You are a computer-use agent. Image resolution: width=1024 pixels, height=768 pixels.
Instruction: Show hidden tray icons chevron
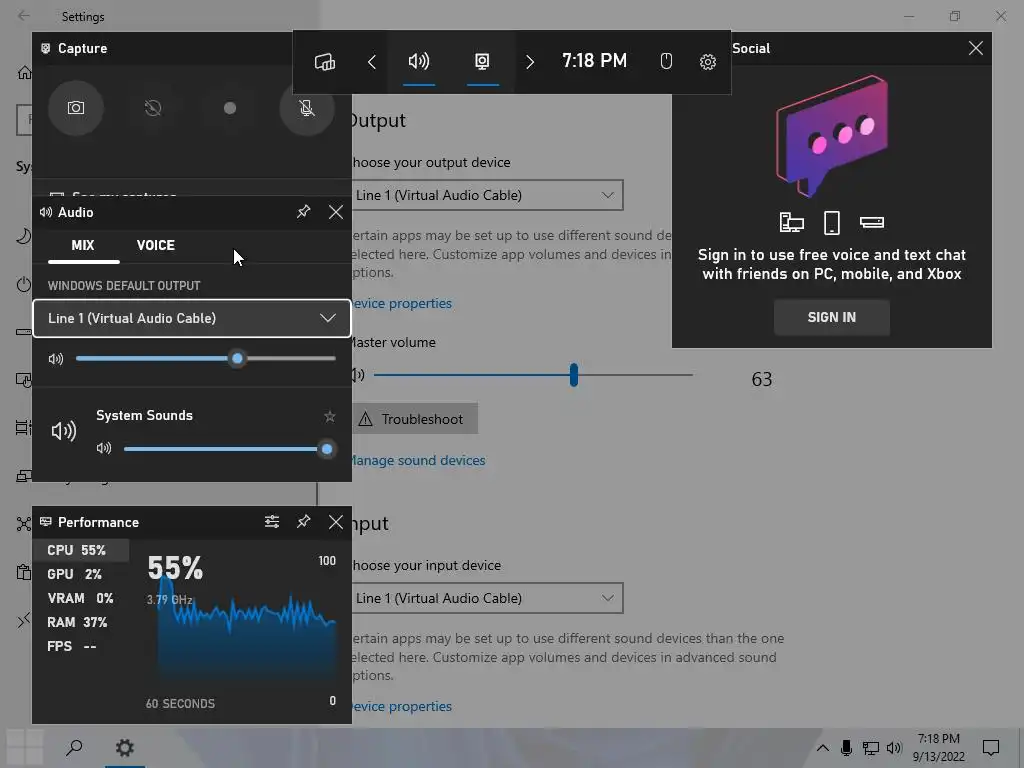click(x=823, y=748)
